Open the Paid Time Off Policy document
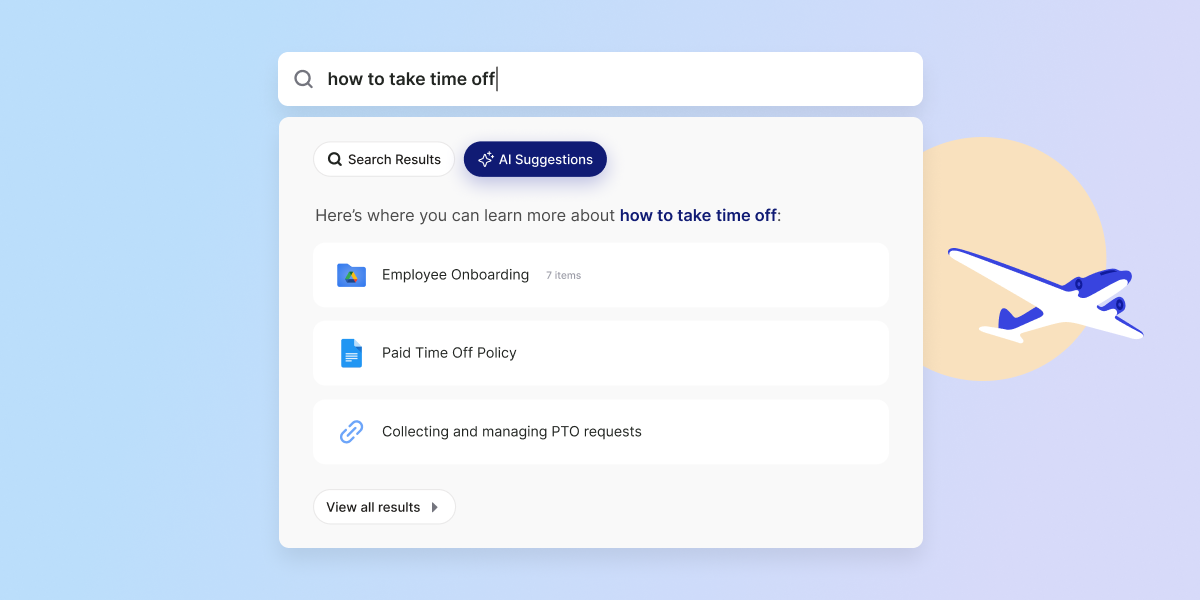 tap(449, 353)
